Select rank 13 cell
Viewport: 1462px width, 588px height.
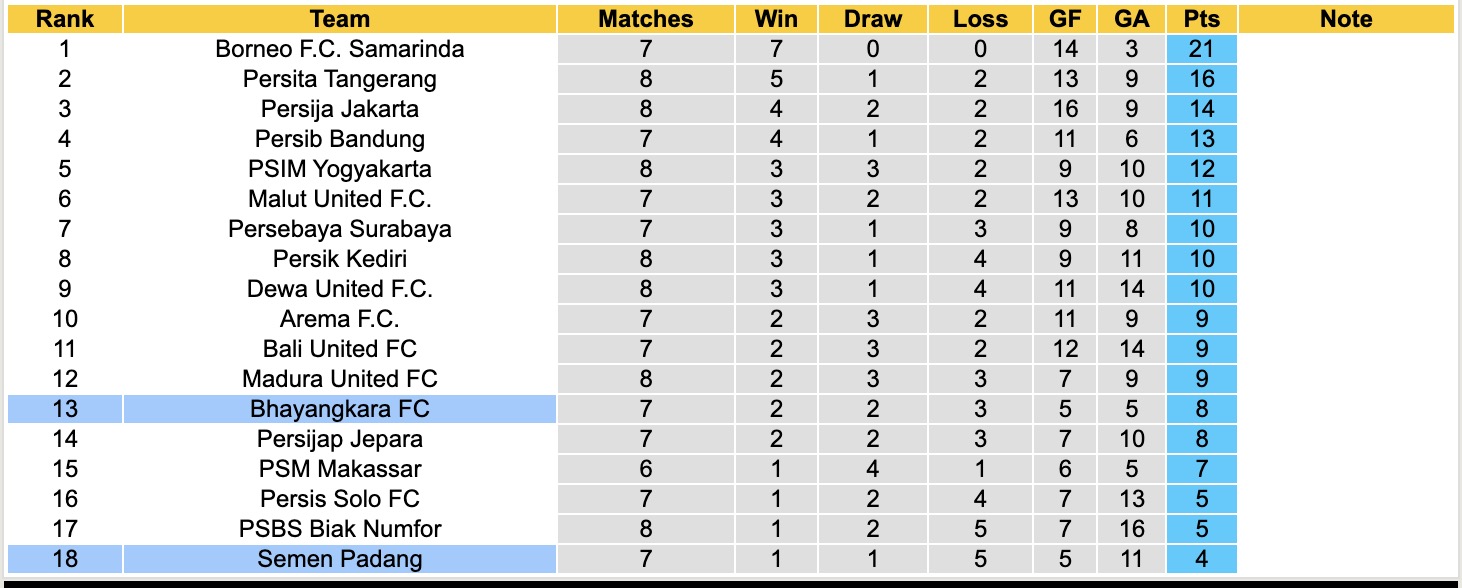pos(65,409)
